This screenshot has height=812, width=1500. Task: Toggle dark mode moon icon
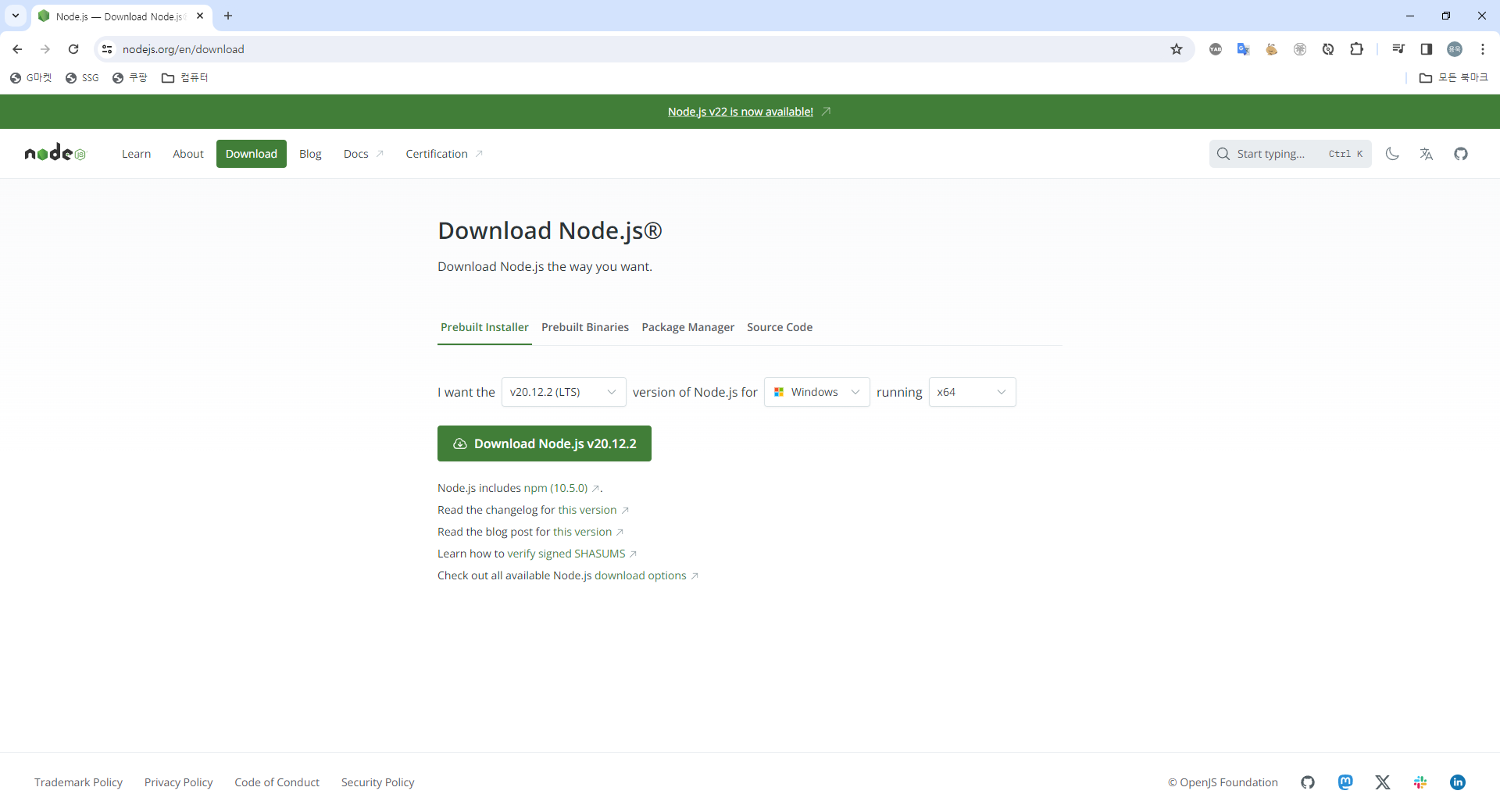1392,154
